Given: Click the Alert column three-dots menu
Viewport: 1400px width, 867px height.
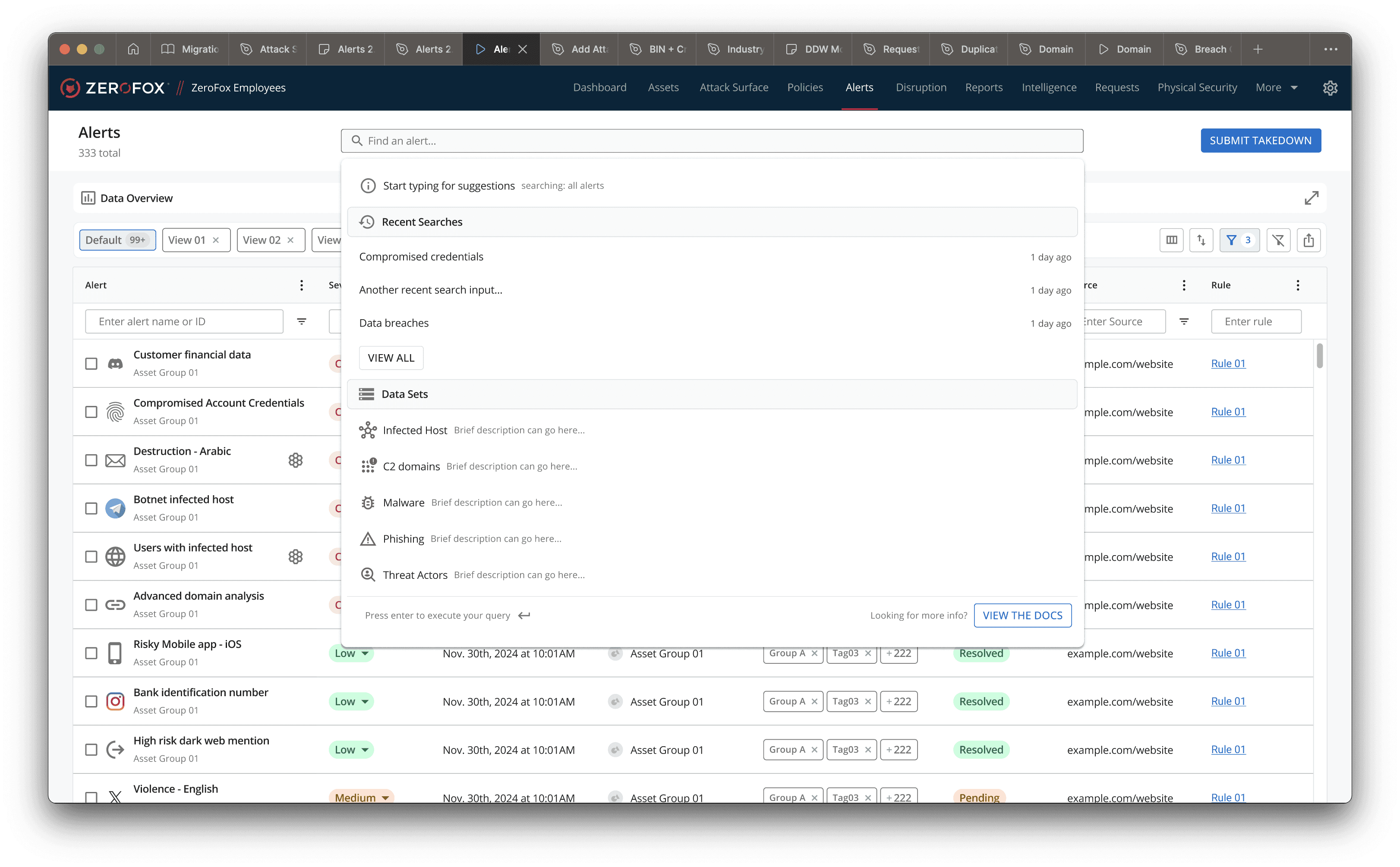Looking at the screenshot, I should pos(302,285).
